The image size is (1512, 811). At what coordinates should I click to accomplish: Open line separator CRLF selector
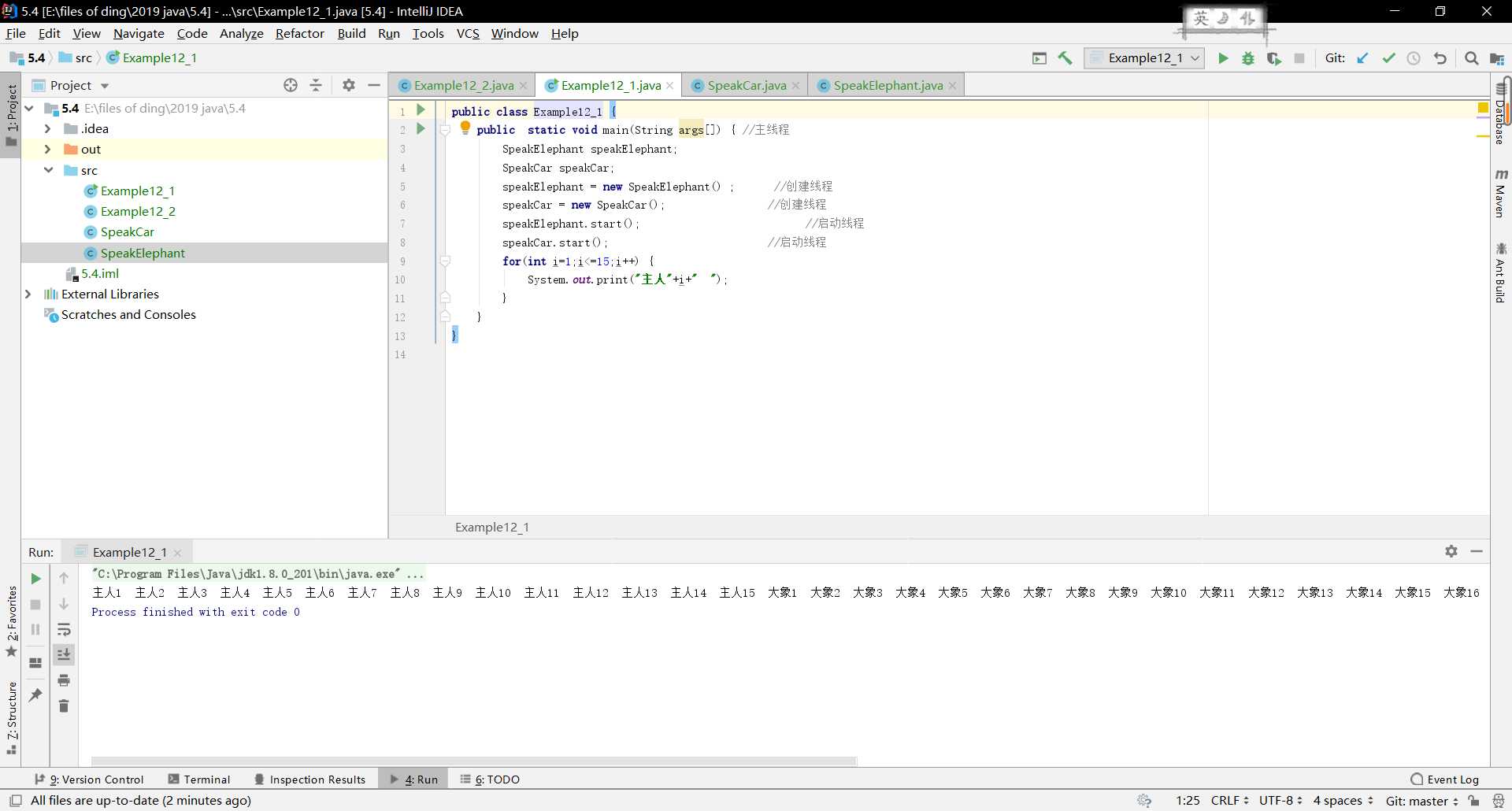point(1229,800)
